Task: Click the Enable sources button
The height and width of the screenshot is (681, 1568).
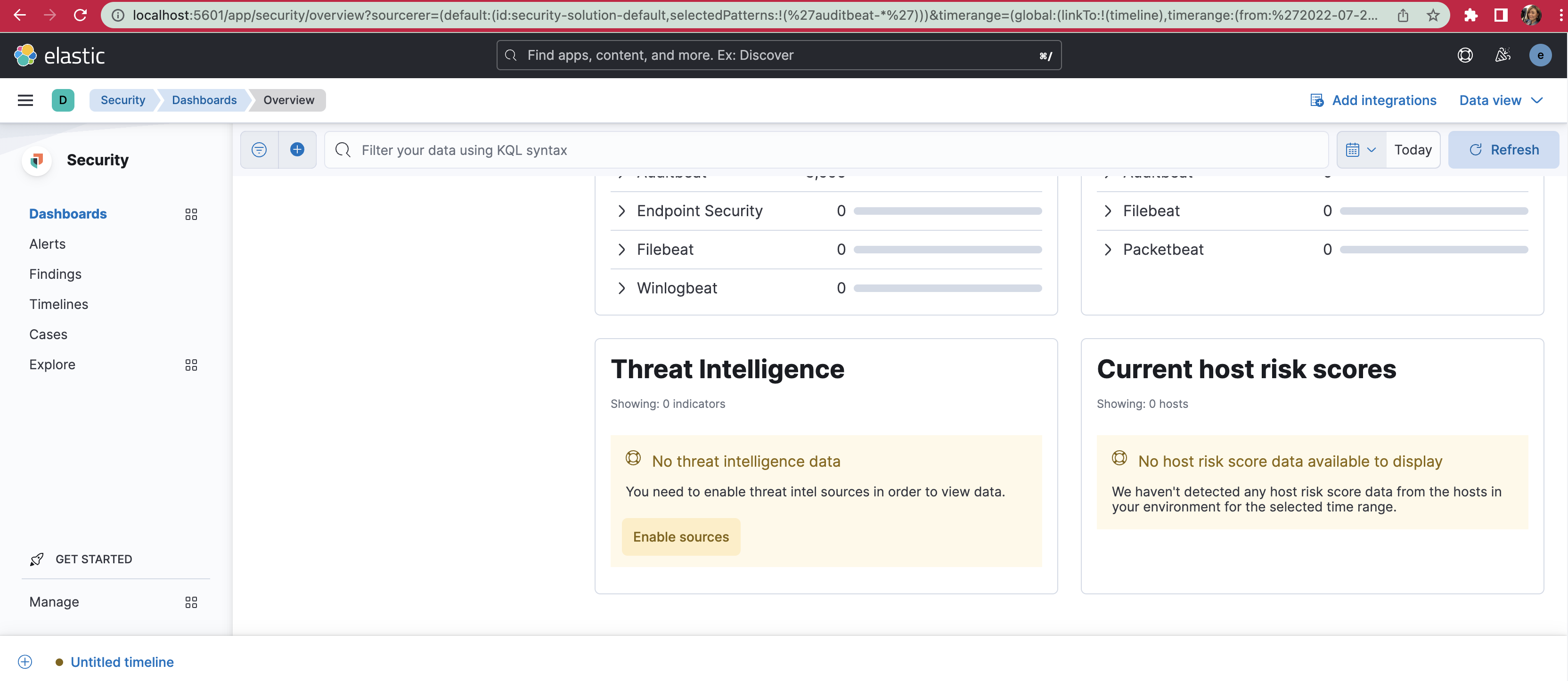Action: tap(680, 537)
